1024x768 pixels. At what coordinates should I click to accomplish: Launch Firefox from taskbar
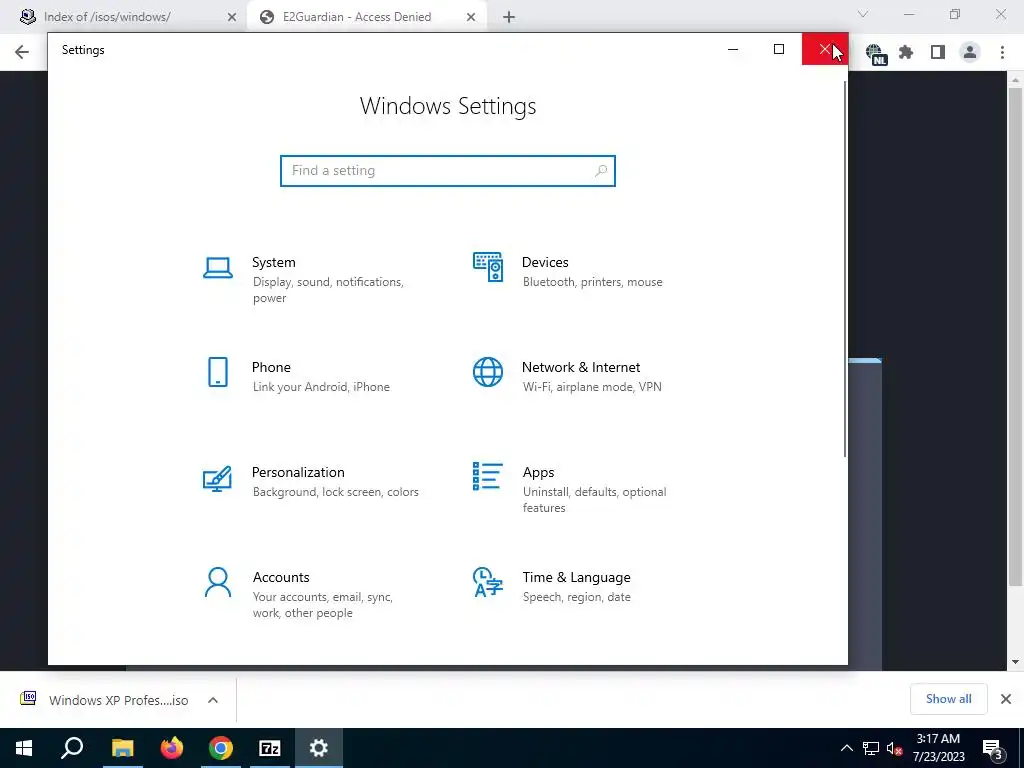[x=172, y=748]
